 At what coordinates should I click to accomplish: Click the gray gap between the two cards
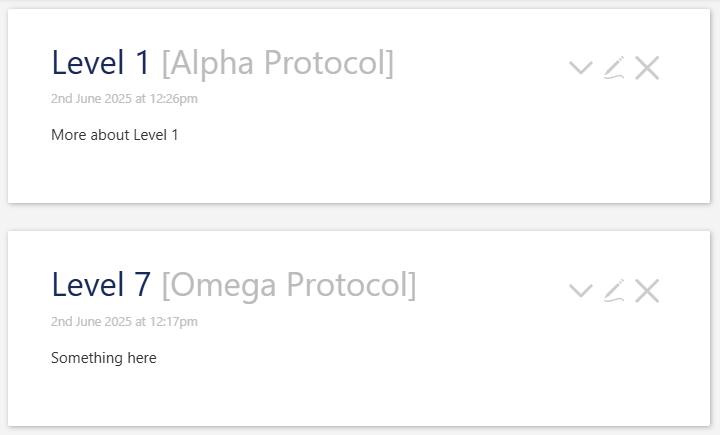pos(359,217)
